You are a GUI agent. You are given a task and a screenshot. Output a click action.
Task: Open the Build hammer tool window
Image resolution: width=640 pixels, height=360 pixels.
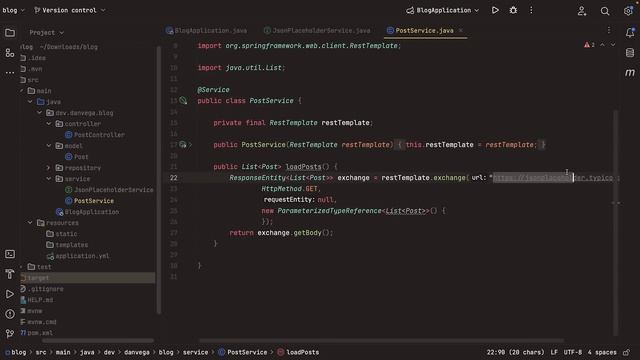(10, 274)
